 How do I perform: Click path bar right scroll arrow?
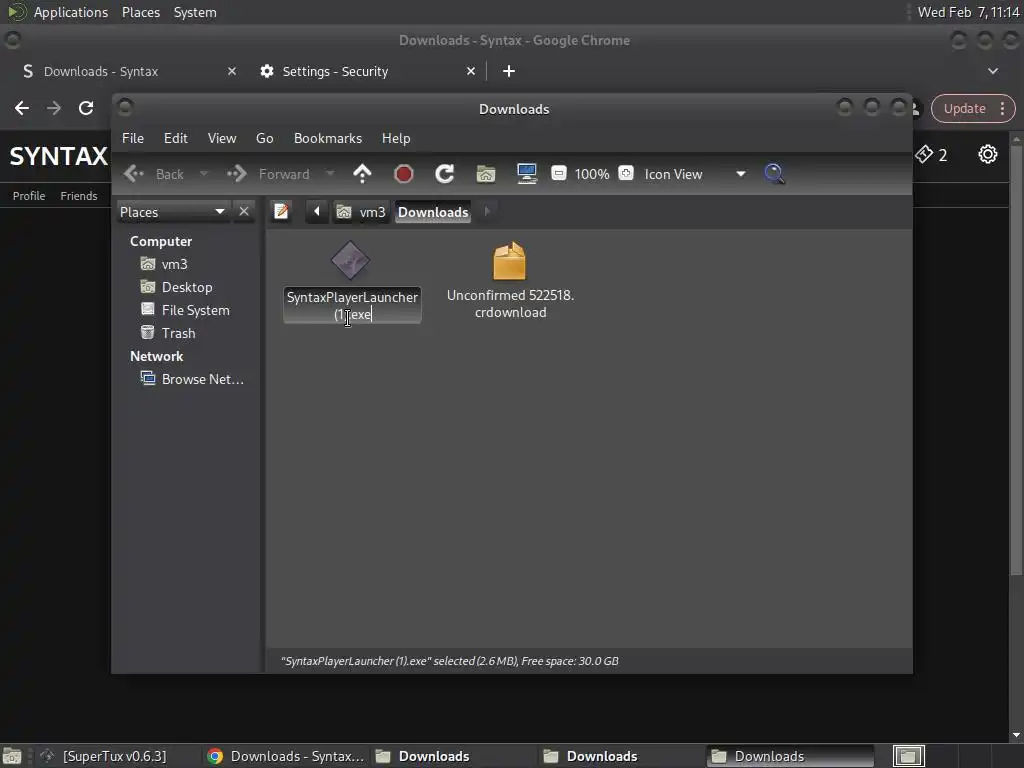pos(487,212)
